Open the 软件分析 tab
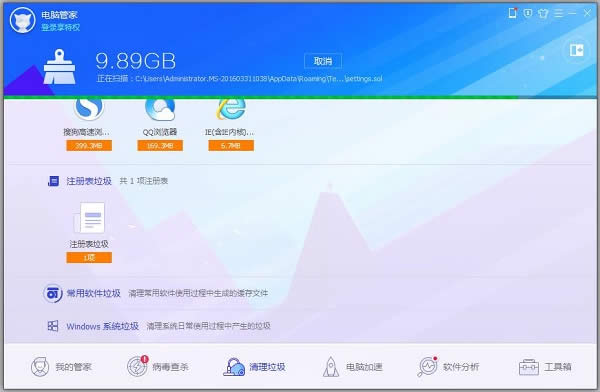Viewport: 600px width, 392px height. [x=448, y=367]
